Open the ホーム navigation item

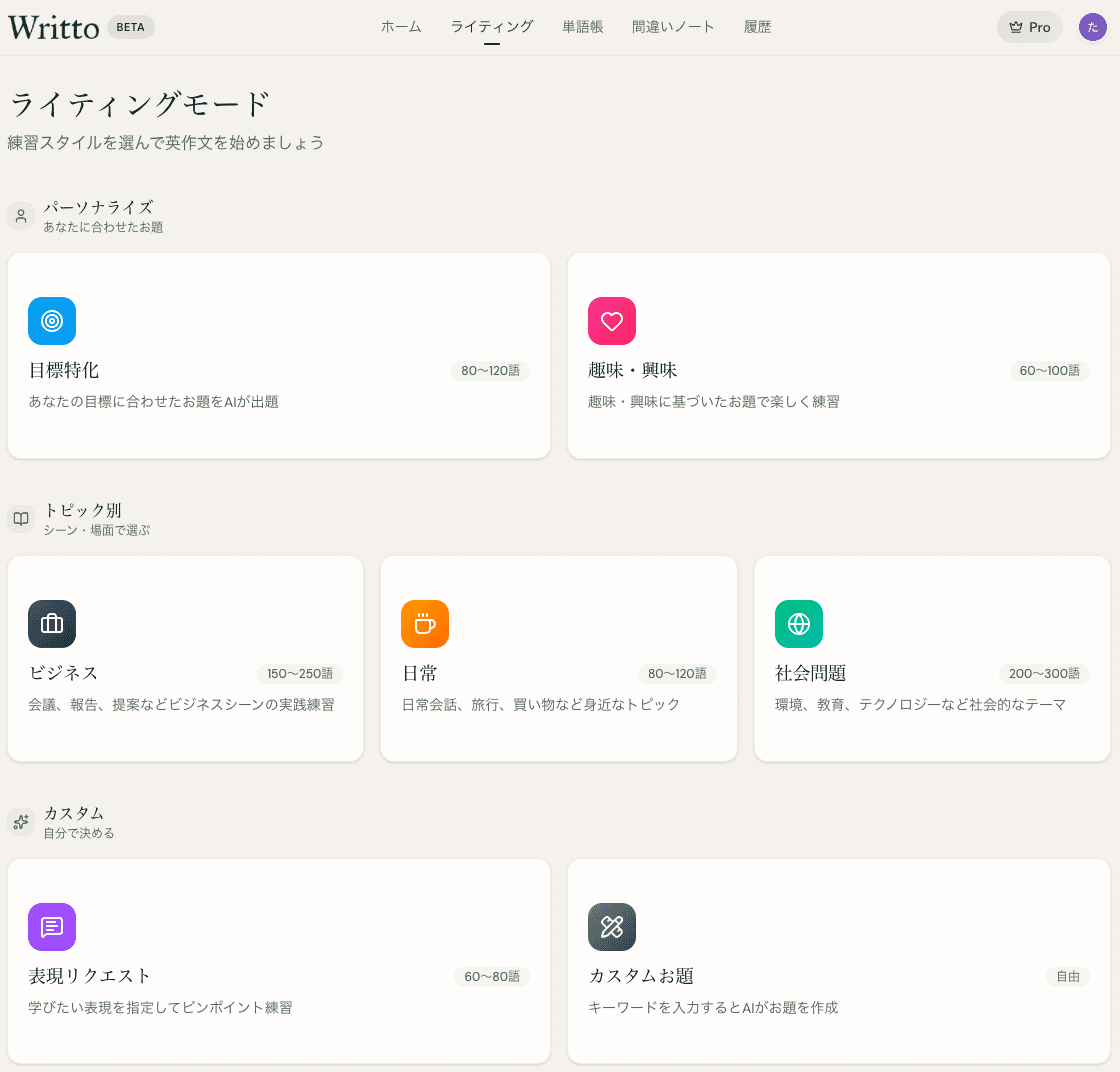400,27
